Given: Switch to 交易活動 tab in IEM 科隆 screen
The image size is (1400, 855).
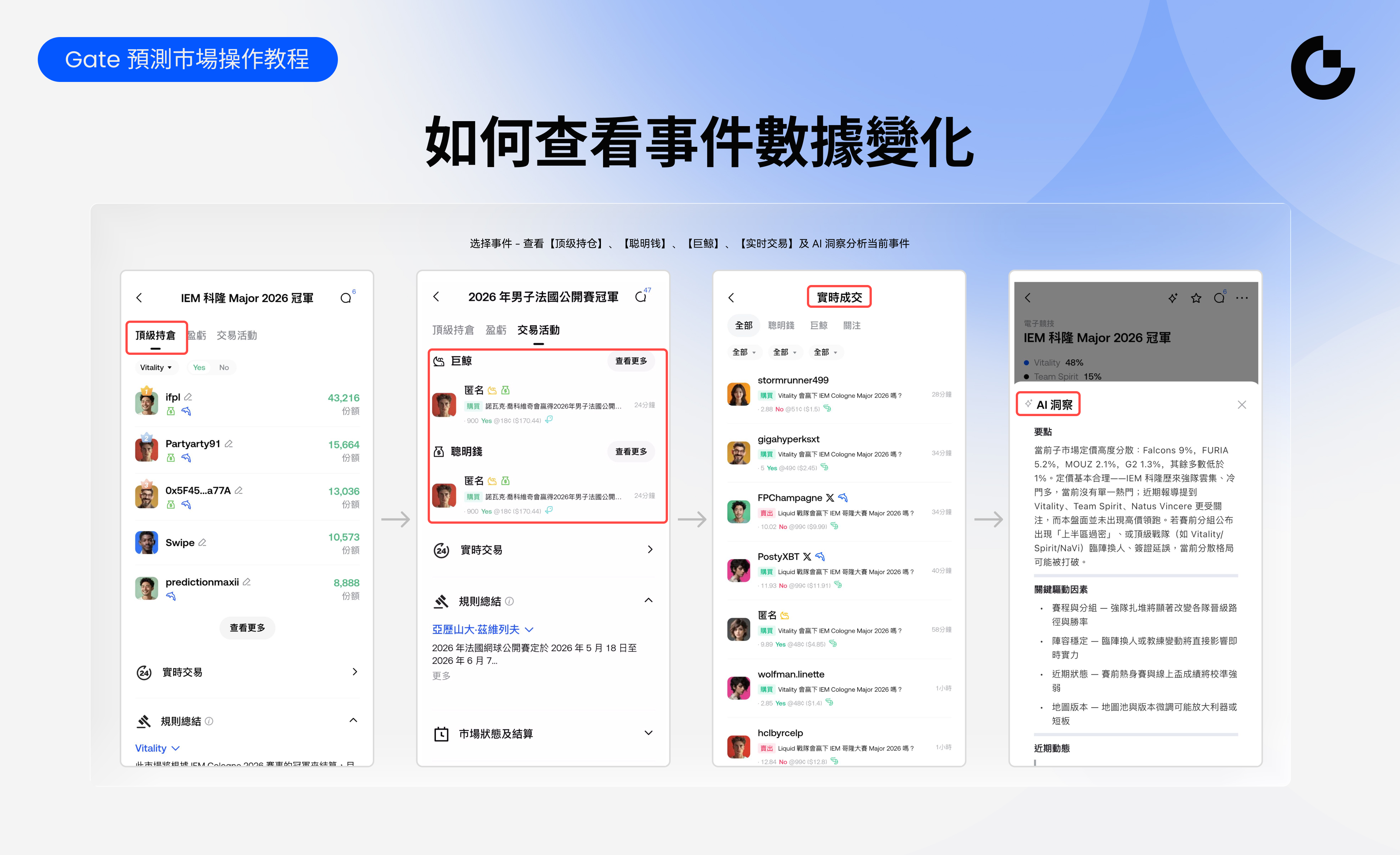Looking at the screenshot, I should pos(237,336).
